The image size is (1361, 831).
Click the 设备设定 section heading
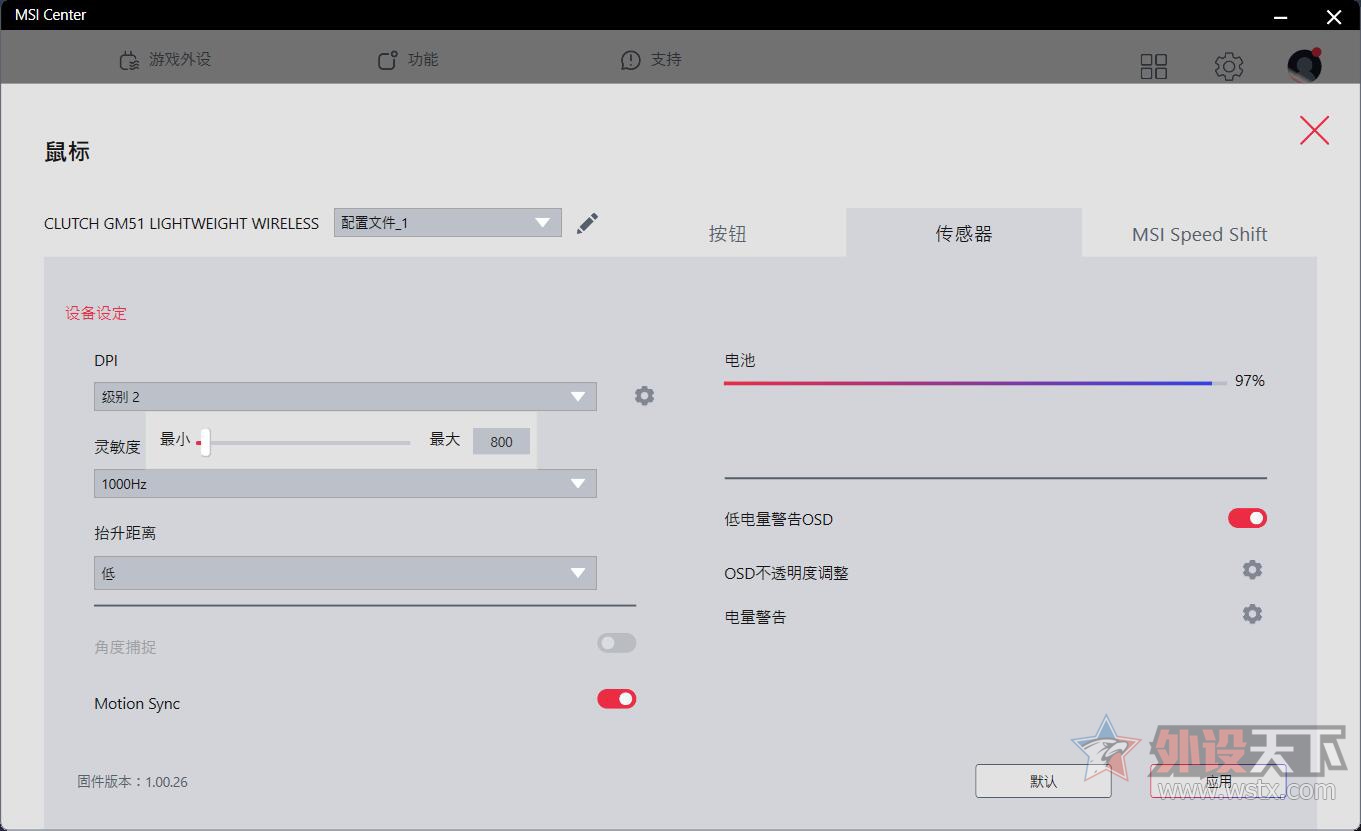pos(96,313)
